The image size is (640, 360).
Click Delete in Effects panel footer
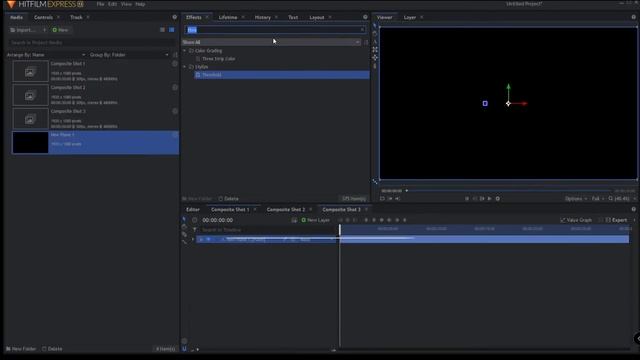tap(229, 199)
